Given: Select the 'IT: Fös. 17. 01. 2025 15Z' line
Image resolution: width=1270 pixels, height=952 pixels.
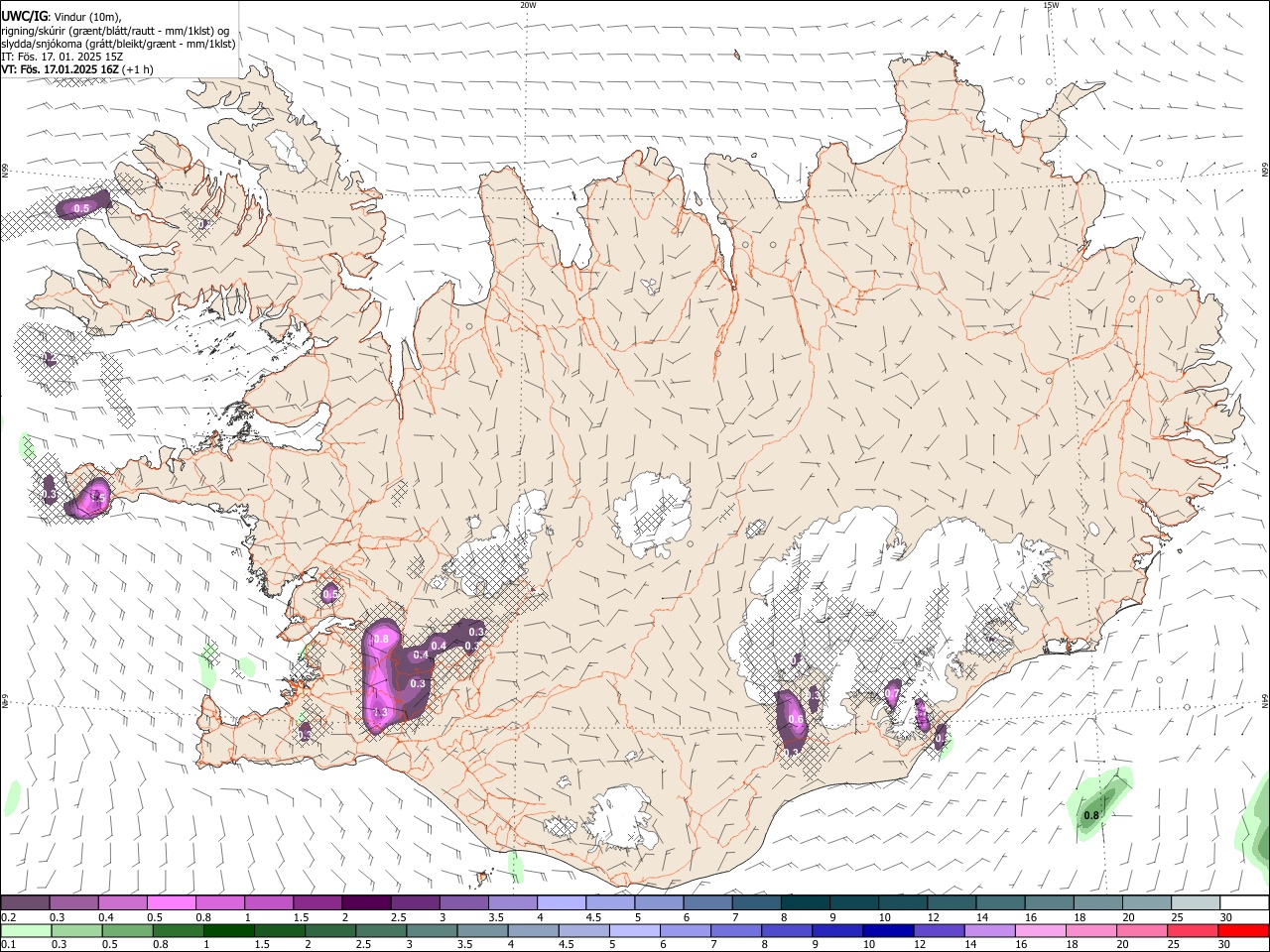Looking at the screenshot, I should point(62,57).
